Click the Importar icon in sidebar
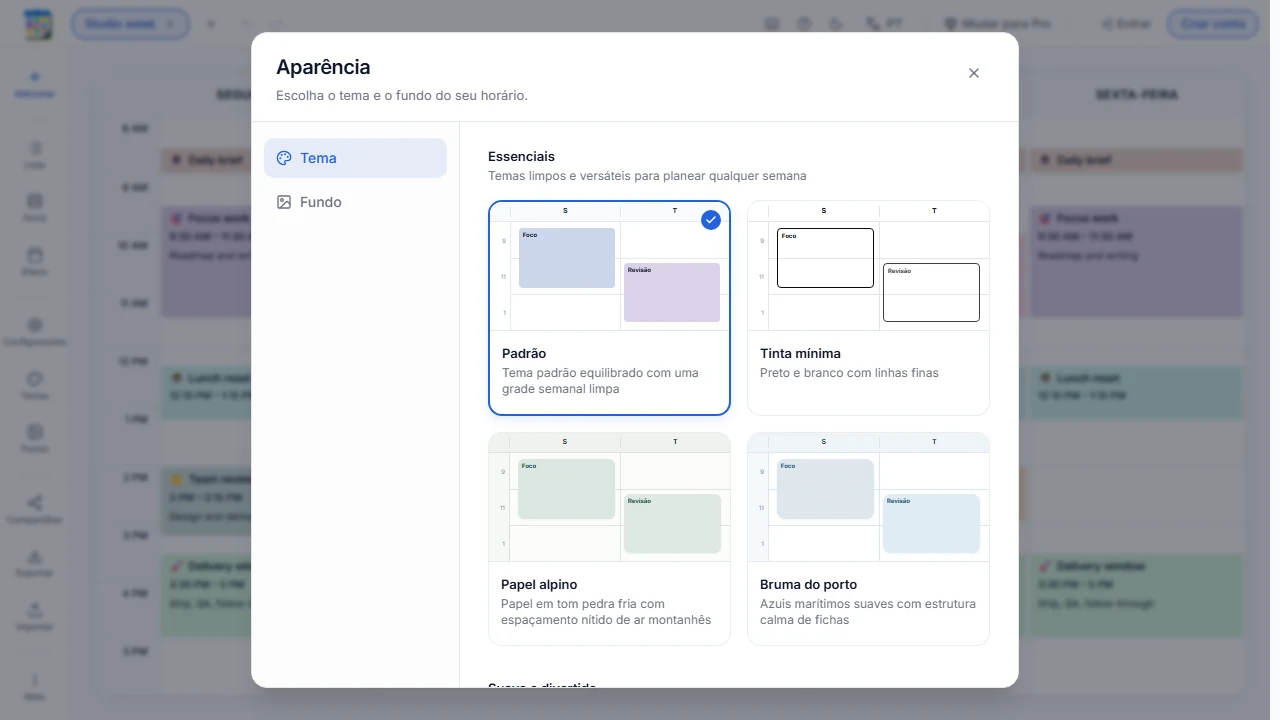Image resolution: width=1280 pixels, height=720 pixels. (35, 617)
